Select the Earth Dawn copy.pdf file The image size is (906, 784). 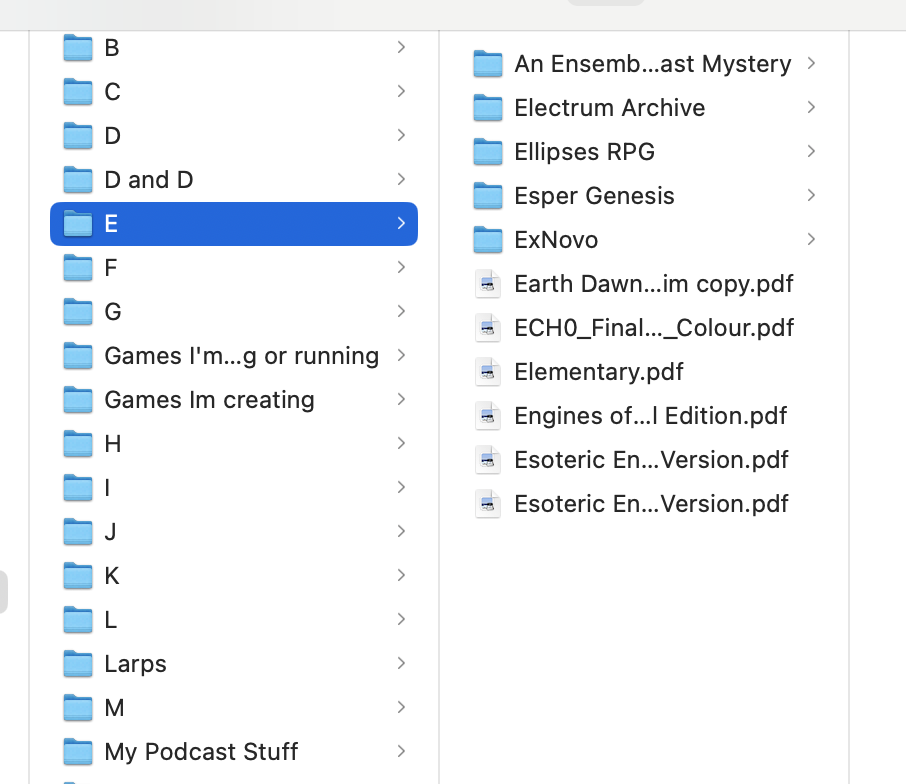pyautogui.click(x=653, y=284)
